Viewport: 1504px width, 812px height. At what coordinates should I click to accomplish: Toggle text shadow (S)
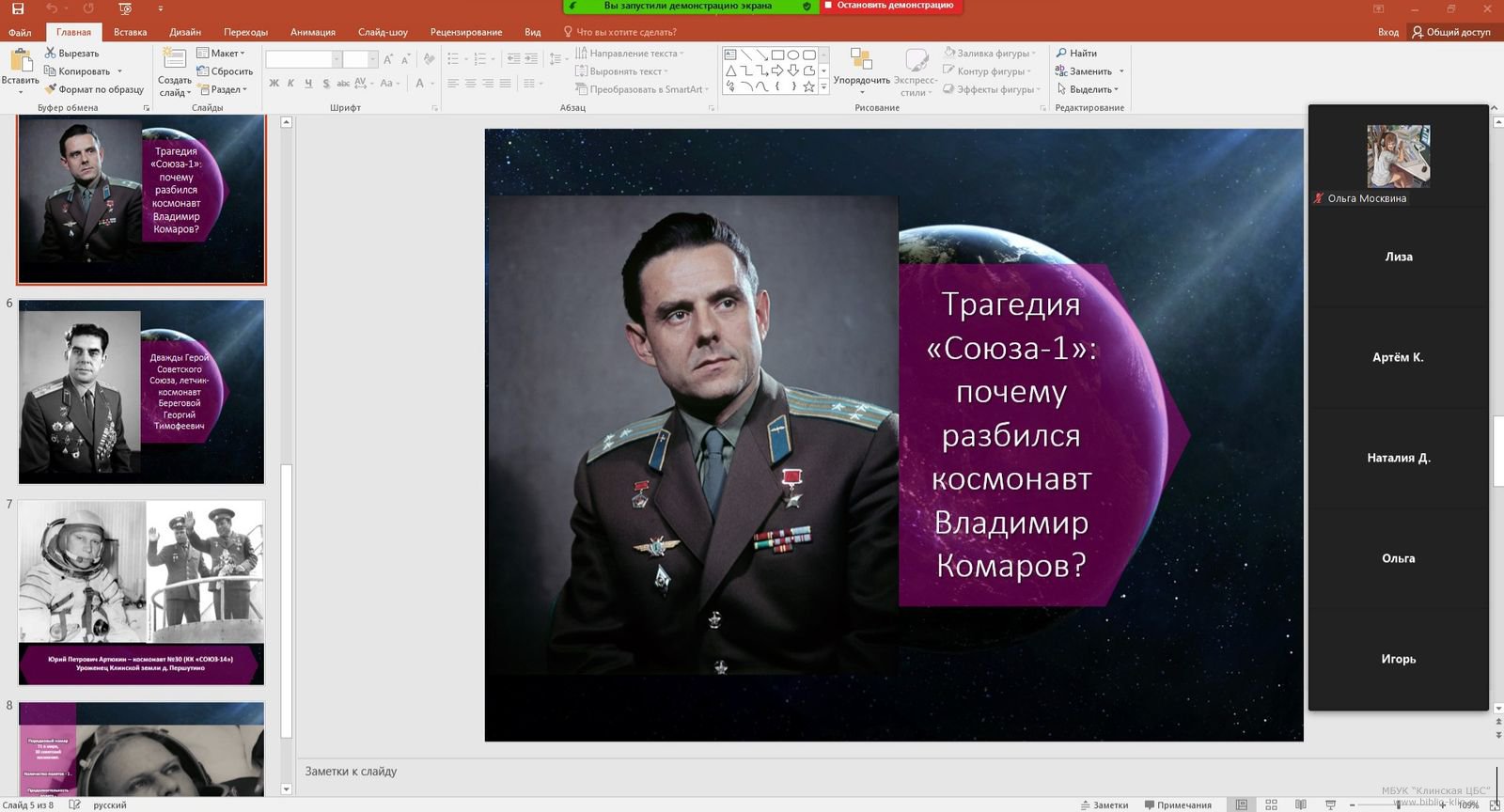pos(326,84)
